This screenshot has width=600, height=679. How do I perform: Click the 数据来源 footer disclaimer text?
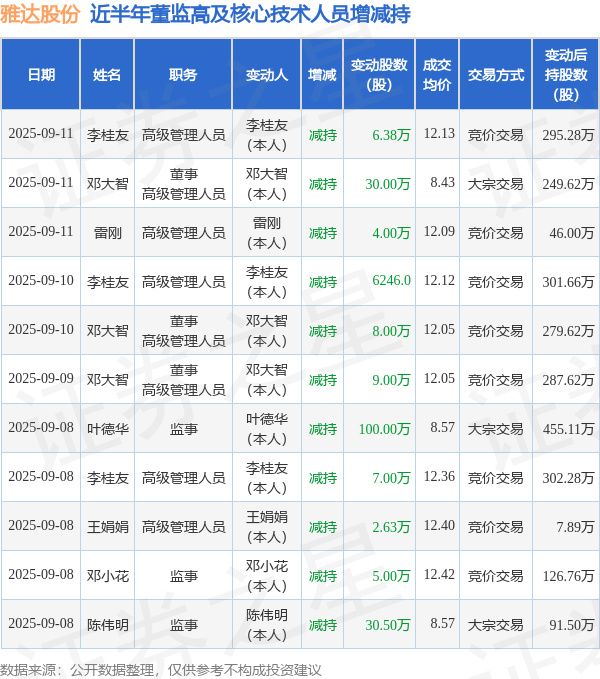tap(161, 670)
